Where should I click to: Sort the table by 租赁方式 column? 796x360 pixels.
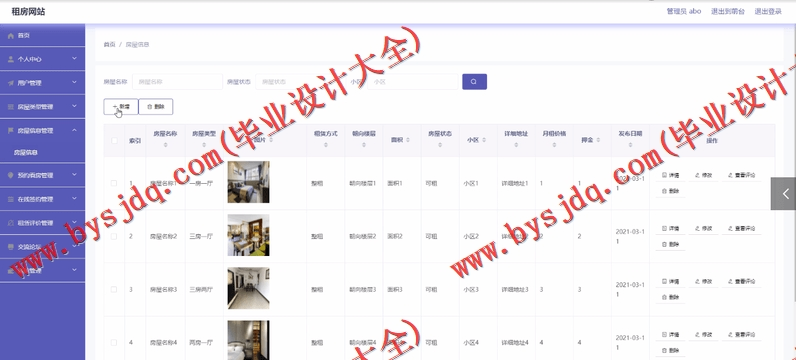(x=325, y=145)
